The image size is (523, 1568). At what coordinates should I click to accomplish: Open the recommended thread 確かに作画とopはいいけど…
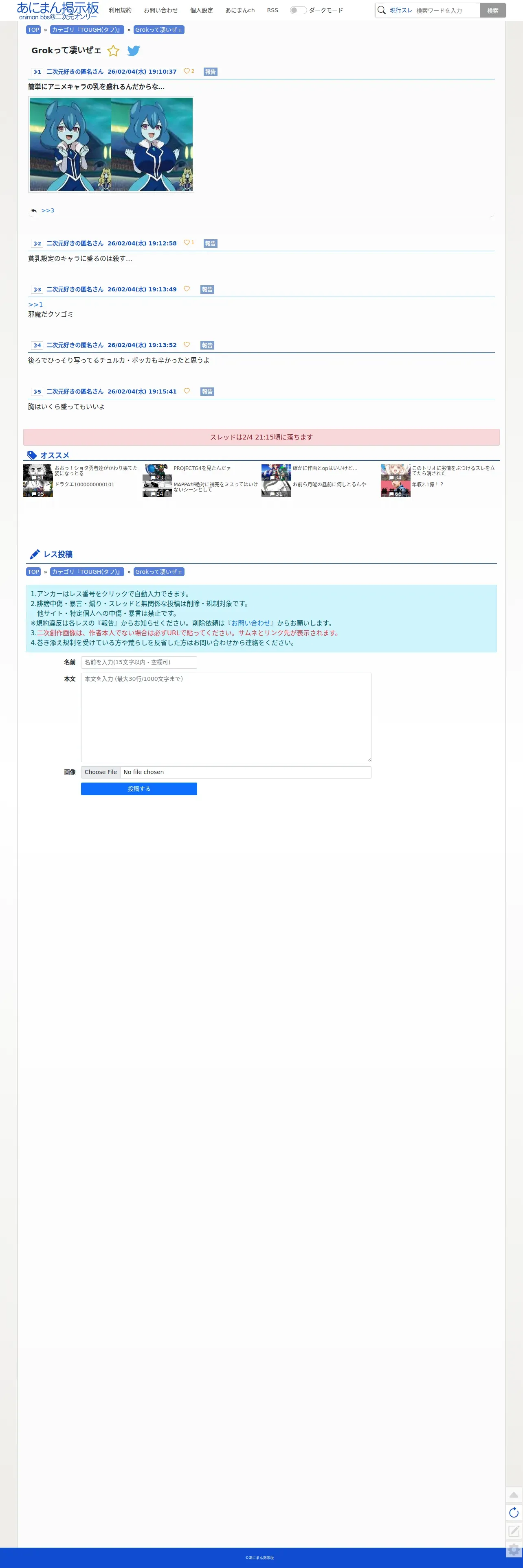(x=325, y=468)
